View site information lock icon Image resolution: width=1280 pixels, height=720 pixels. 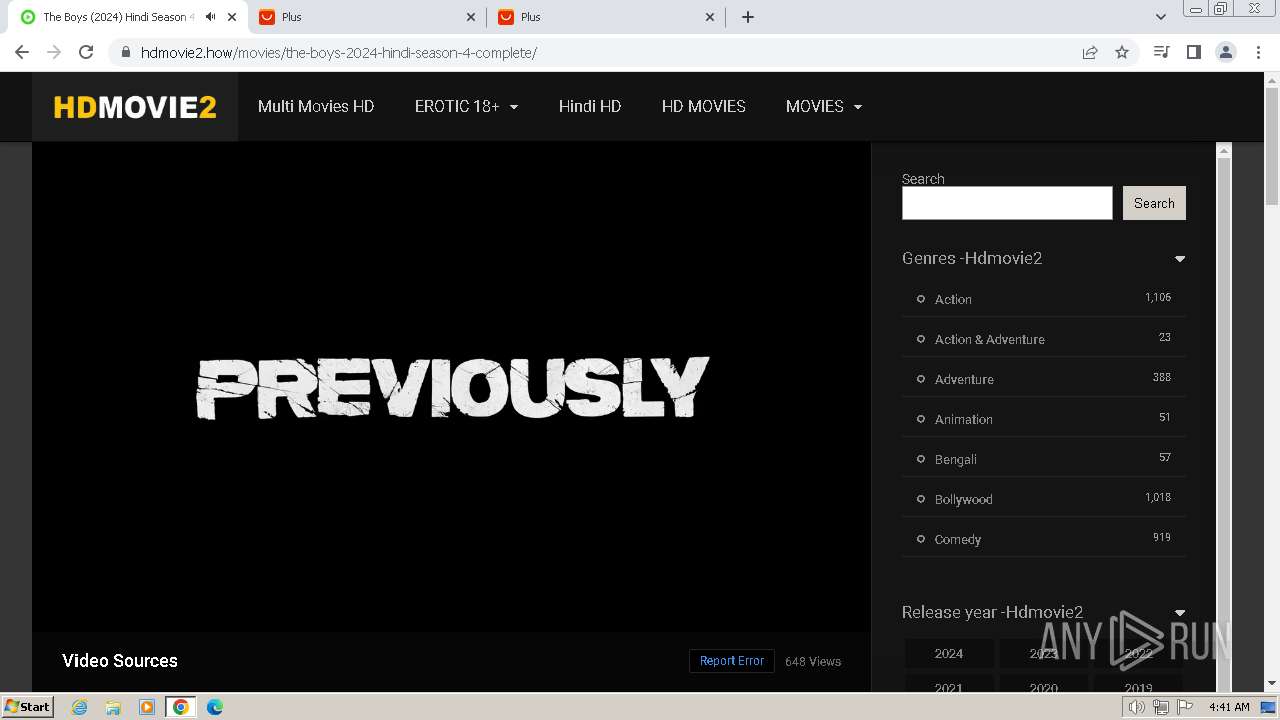[x=125, y=52]
